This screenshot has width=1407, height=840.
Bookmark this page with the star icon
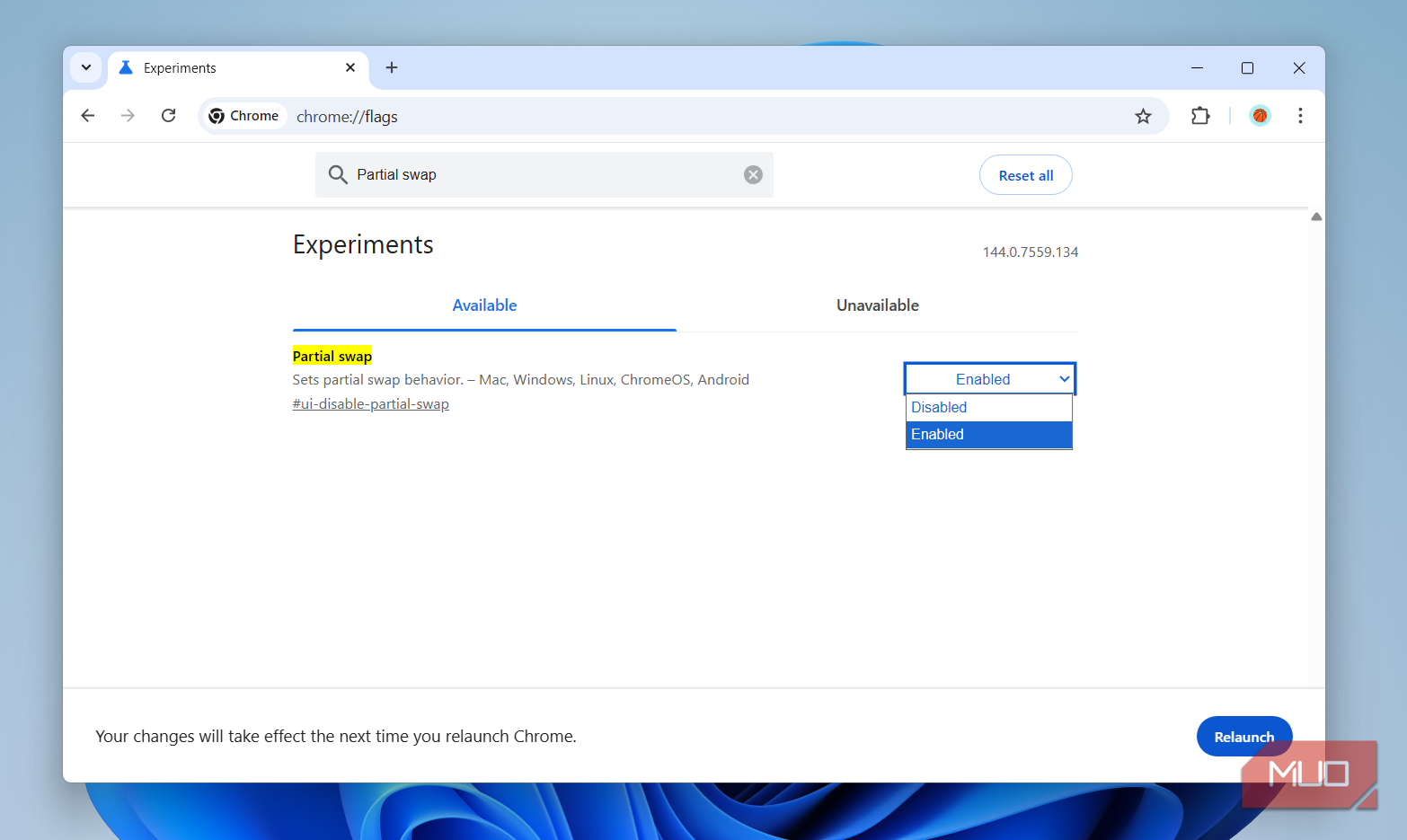pos(1143,116)
